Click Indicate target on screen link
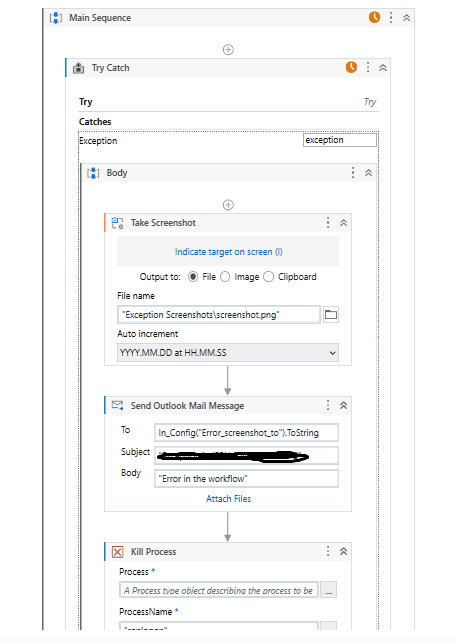Viewport: 454px width, 642px height. point(228,252)
